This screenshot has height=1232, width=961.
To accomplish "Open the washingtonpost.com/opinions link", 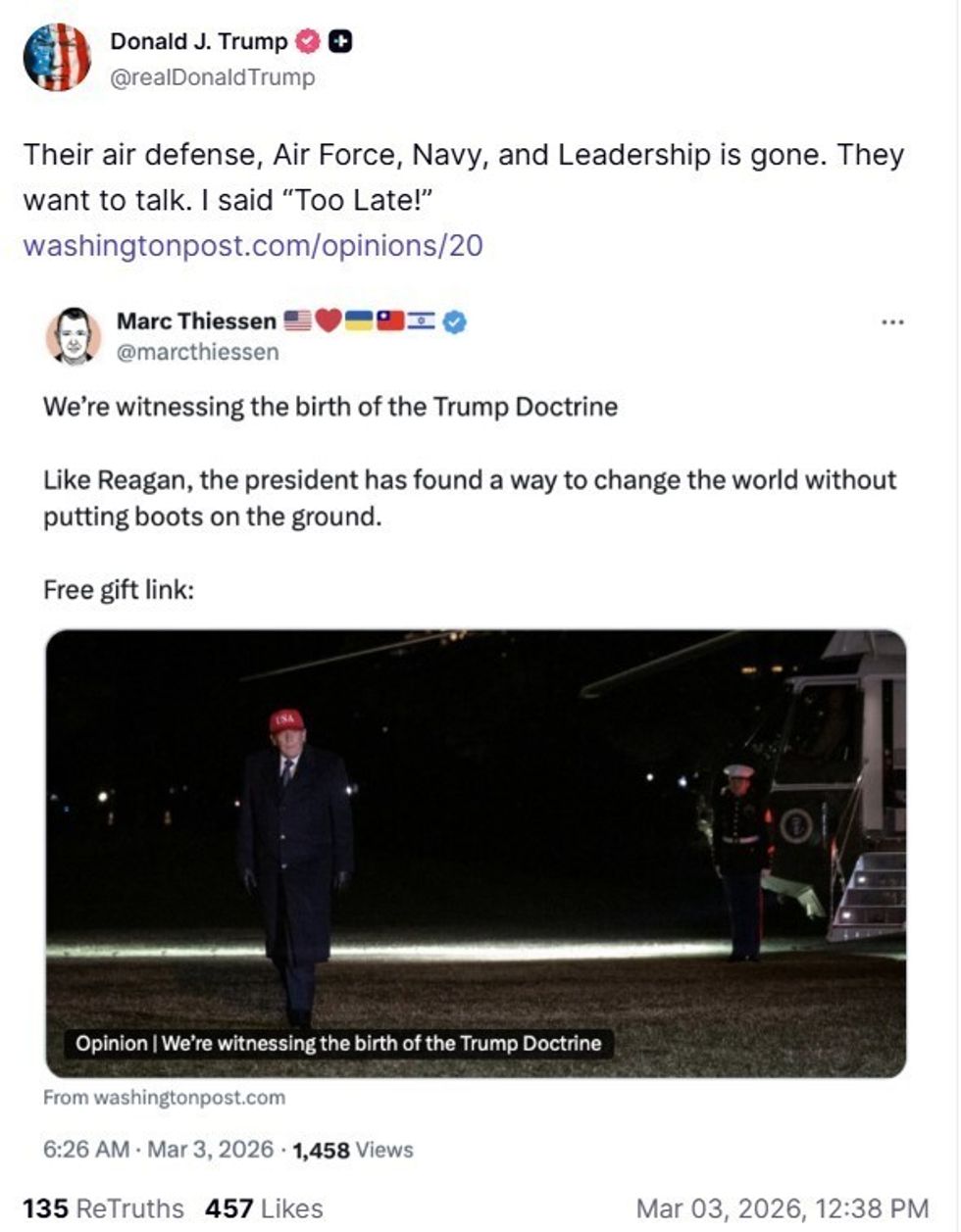I will tap(253, 245).
